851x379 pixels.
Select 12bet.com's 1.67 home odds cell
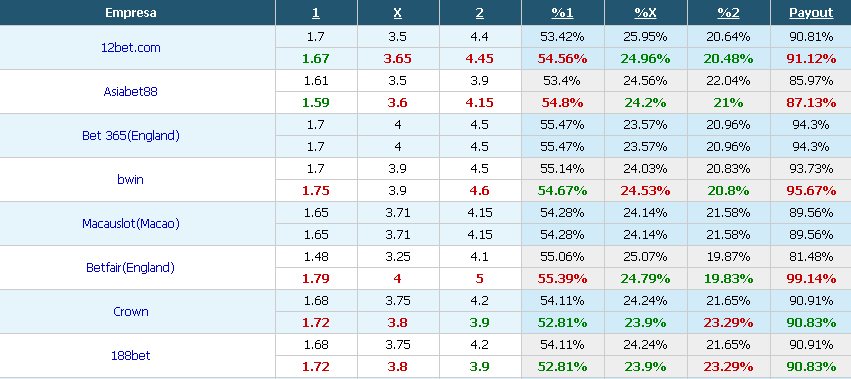tap(316, 59)
